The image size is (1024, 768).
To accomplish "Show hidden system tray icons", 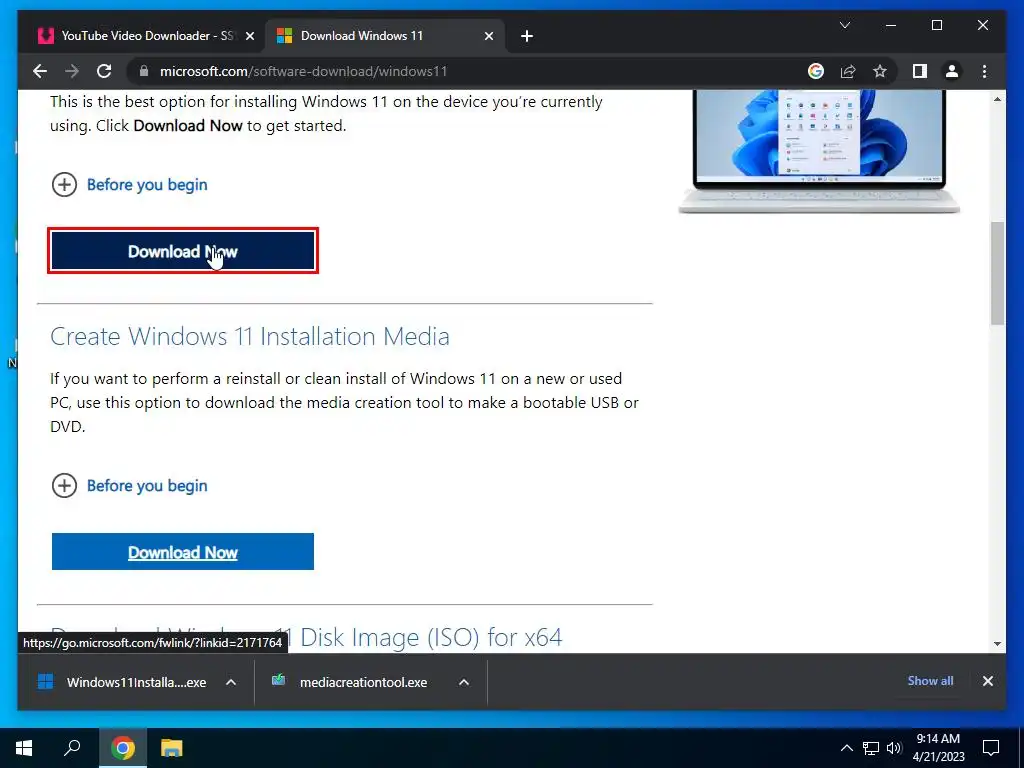I will (x=846, y=748).
